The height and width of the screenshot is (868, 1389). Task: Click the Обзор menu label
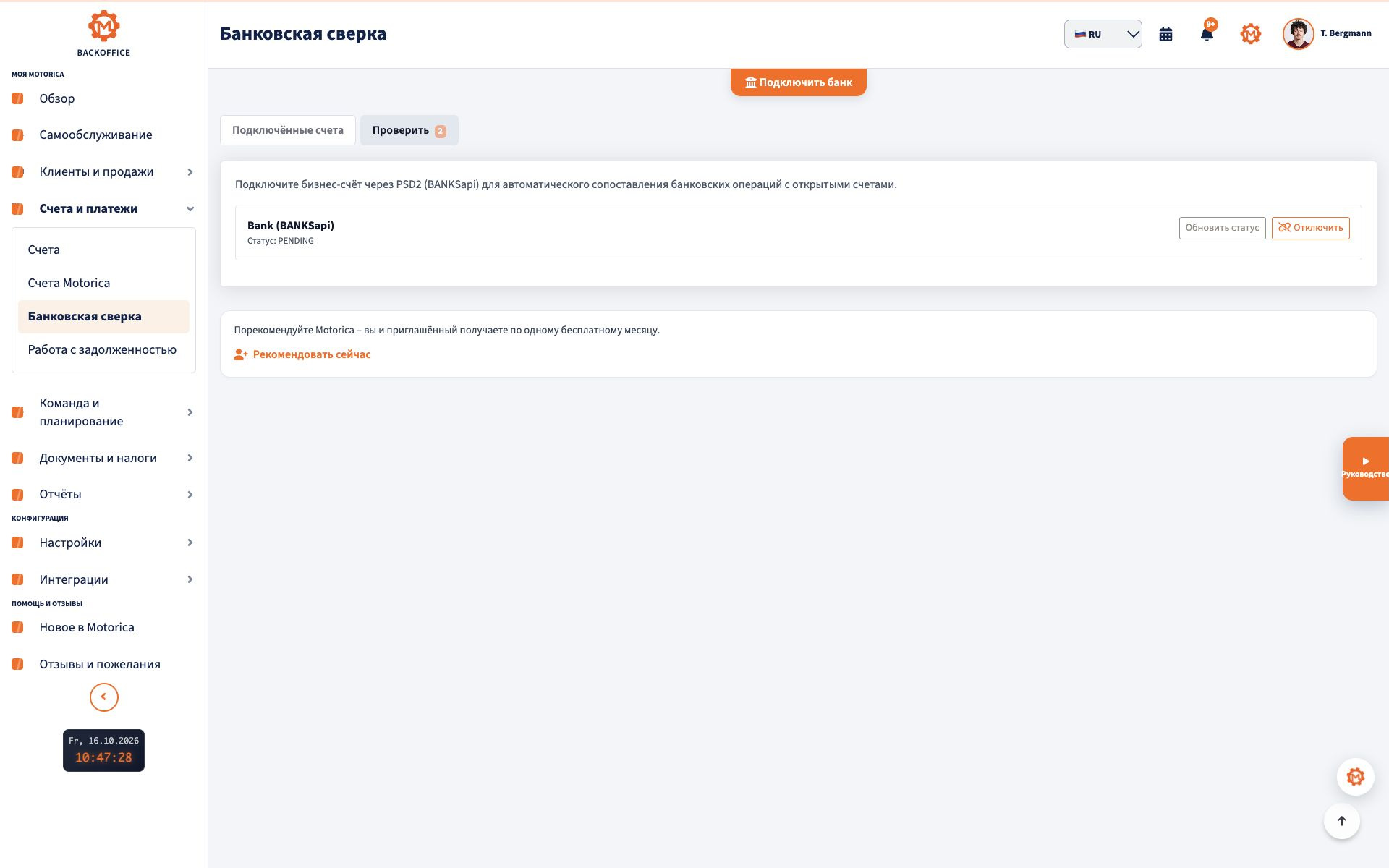click(57, 98)
